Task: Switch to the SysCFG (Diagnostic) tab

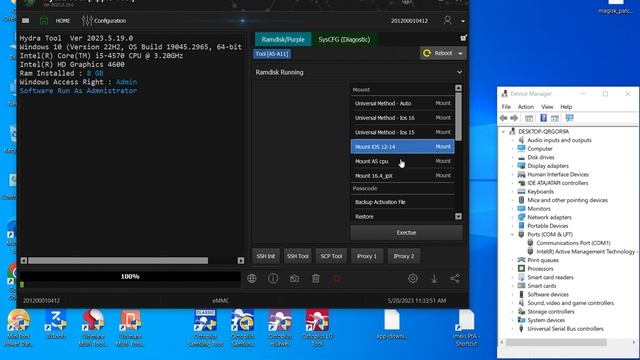Action: click(344, 40)
